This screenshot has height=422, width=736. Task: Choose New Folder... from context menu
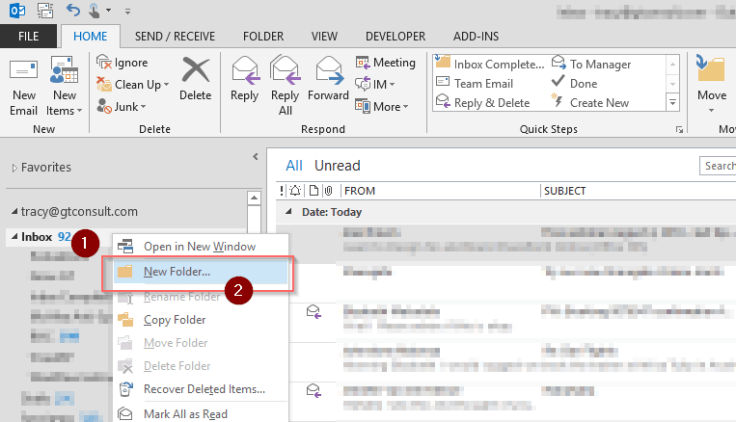click(200, 272)
